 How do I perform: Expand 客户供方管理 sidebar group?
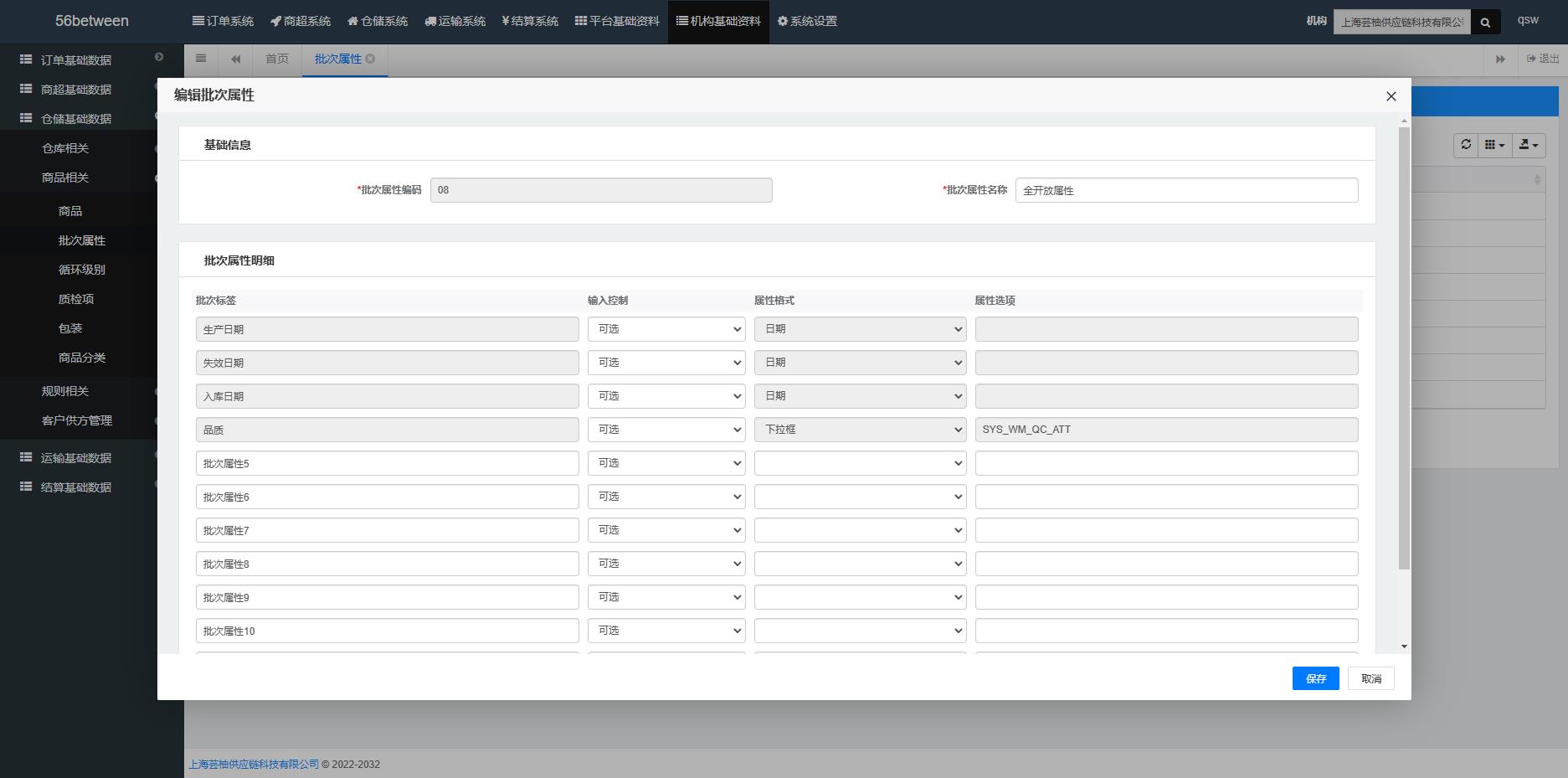point(79,420)
